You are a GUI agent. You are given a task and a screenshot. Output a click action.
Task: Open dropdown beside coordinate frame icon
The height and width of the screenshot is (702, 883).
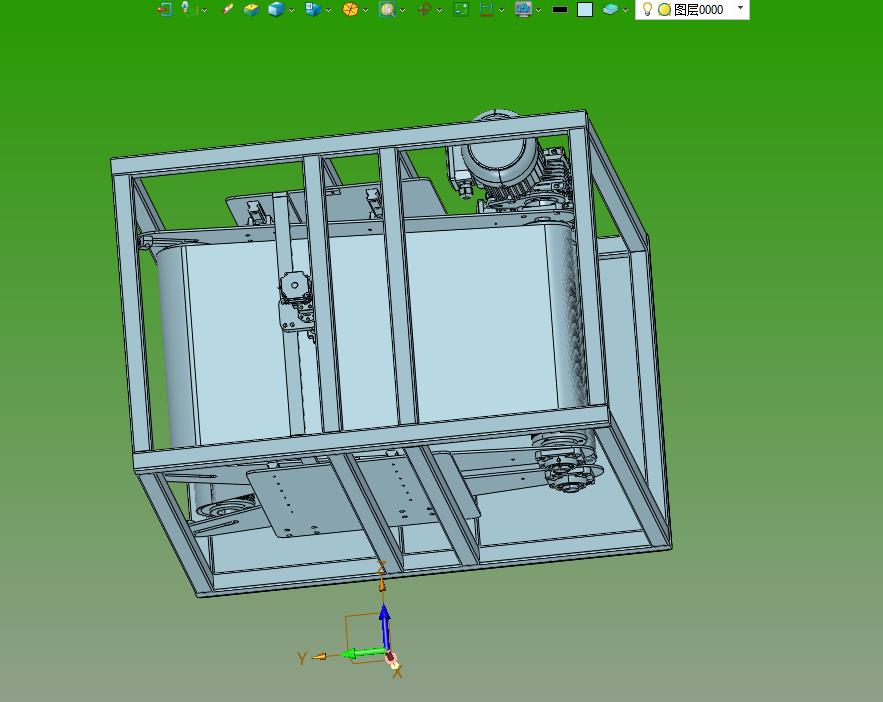coord(204,10)
